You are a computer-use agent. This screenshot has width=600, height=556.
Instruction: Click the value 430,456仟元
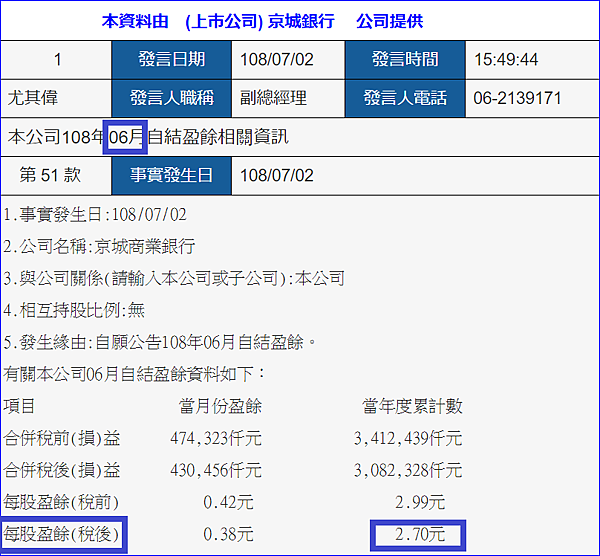point(216,470)
